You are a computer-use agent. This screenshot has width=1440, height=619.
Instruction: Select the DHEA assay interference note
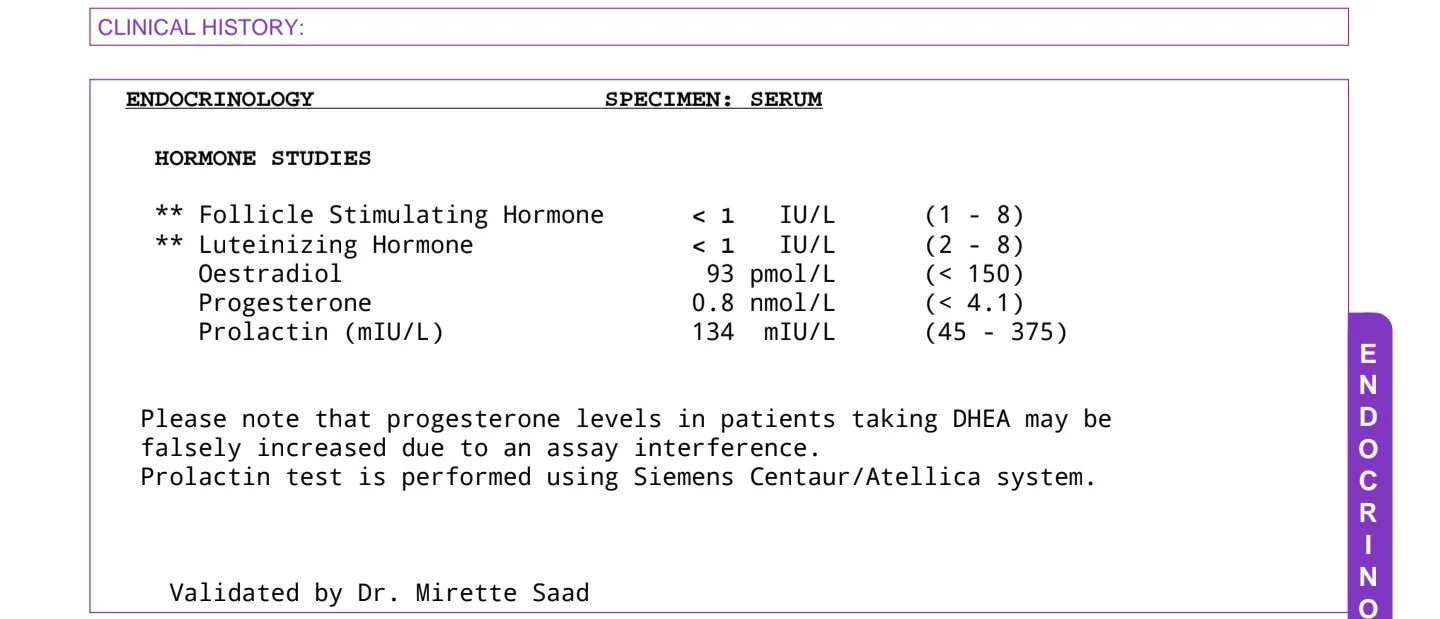tap(626, 433)
